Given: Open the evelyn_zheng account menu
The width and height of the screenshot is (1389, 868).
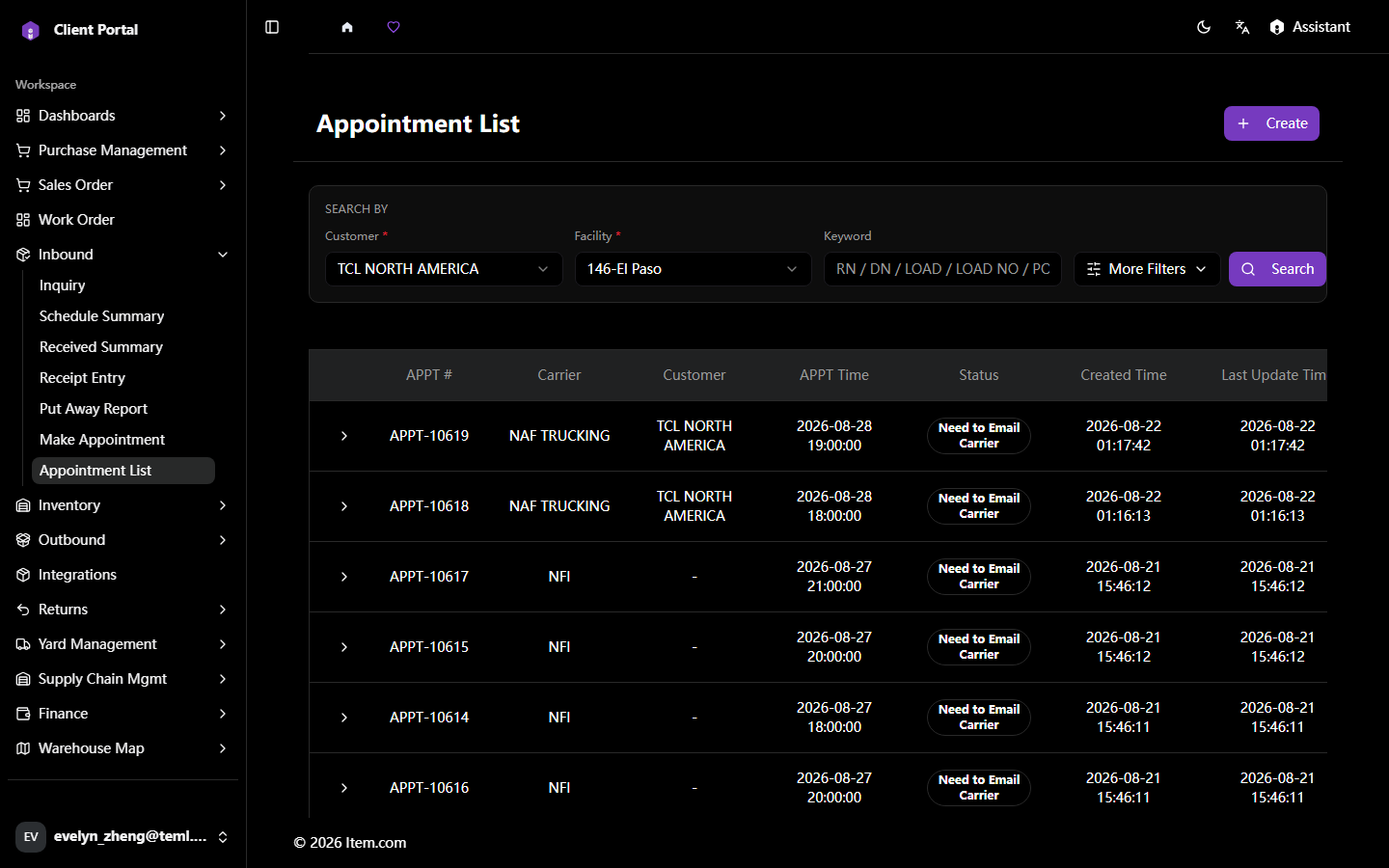Looking at the screenshot, I should coord(123,837).
